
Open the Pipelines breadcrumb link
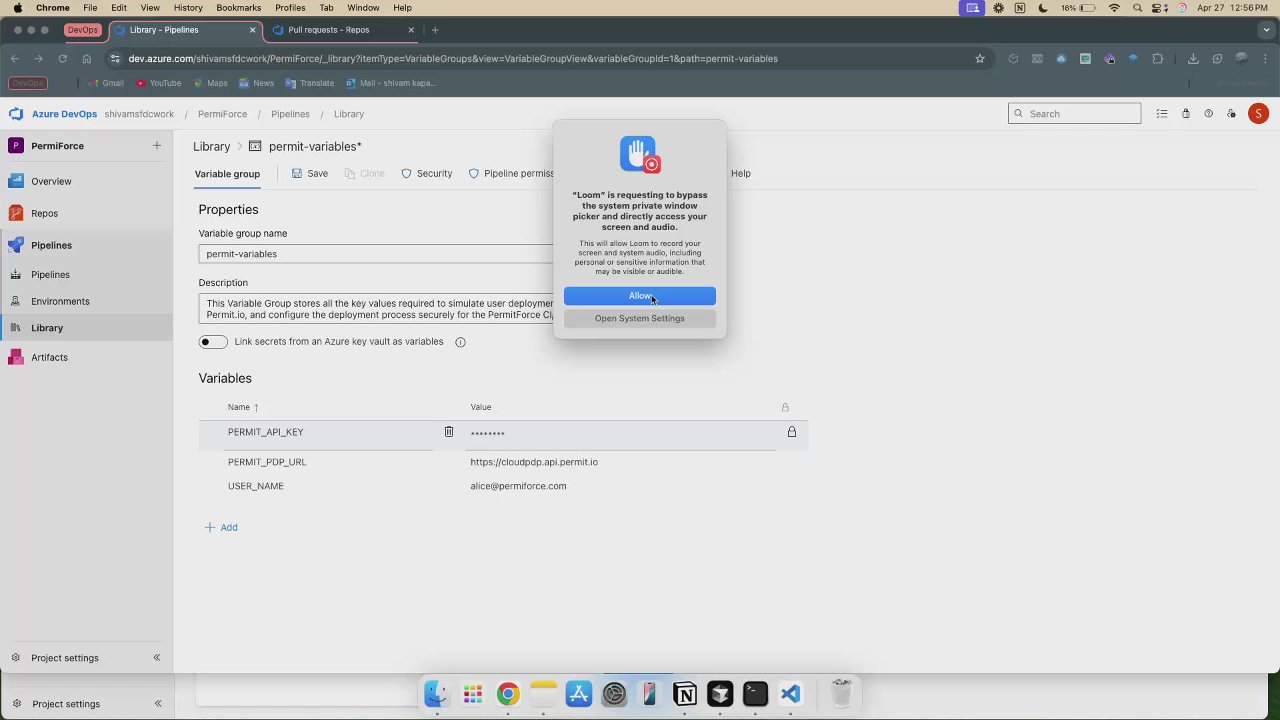(x=290, y=114)
